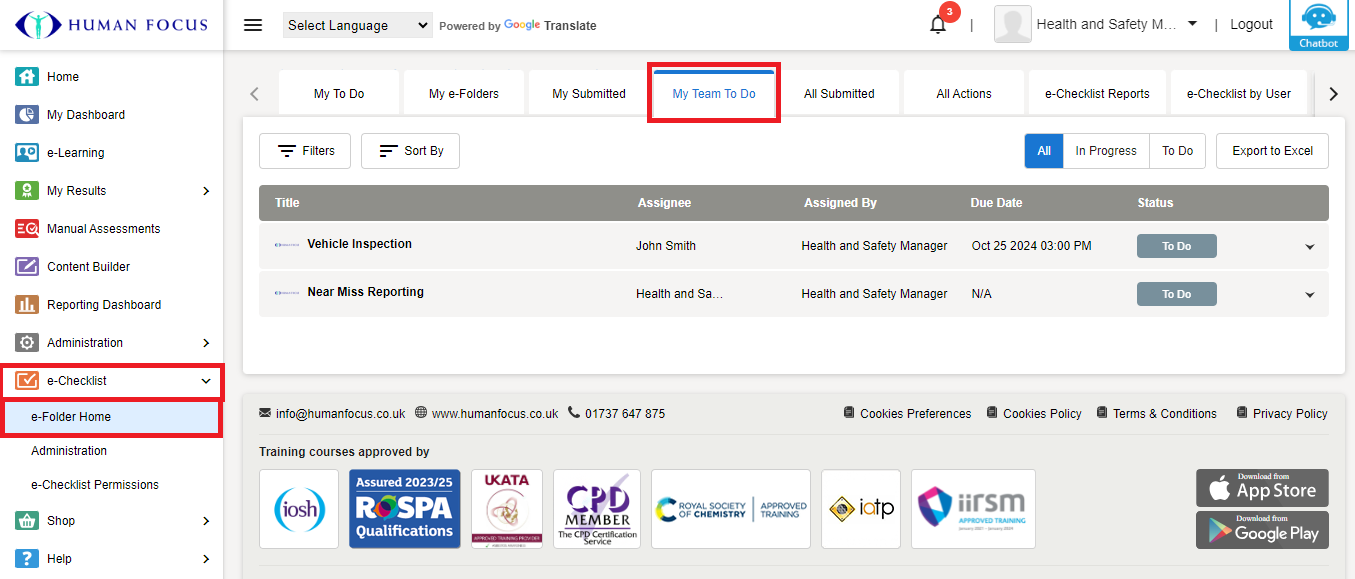Image resolution: width=1355 pixels, height=579 pixels.
Task: Show only In Progress items
Action: (x=1105, y=151)
